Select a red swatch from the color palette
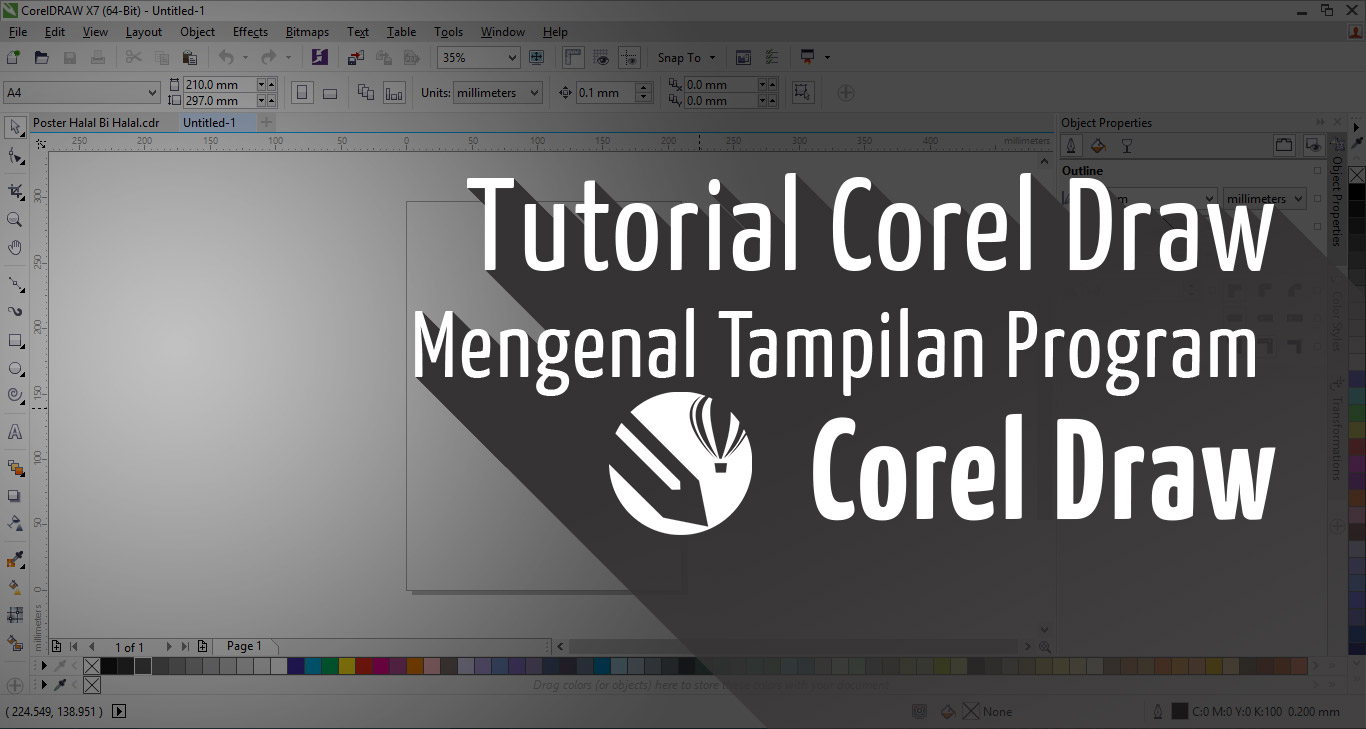The image size is (1366, 729). click(362, 665)
